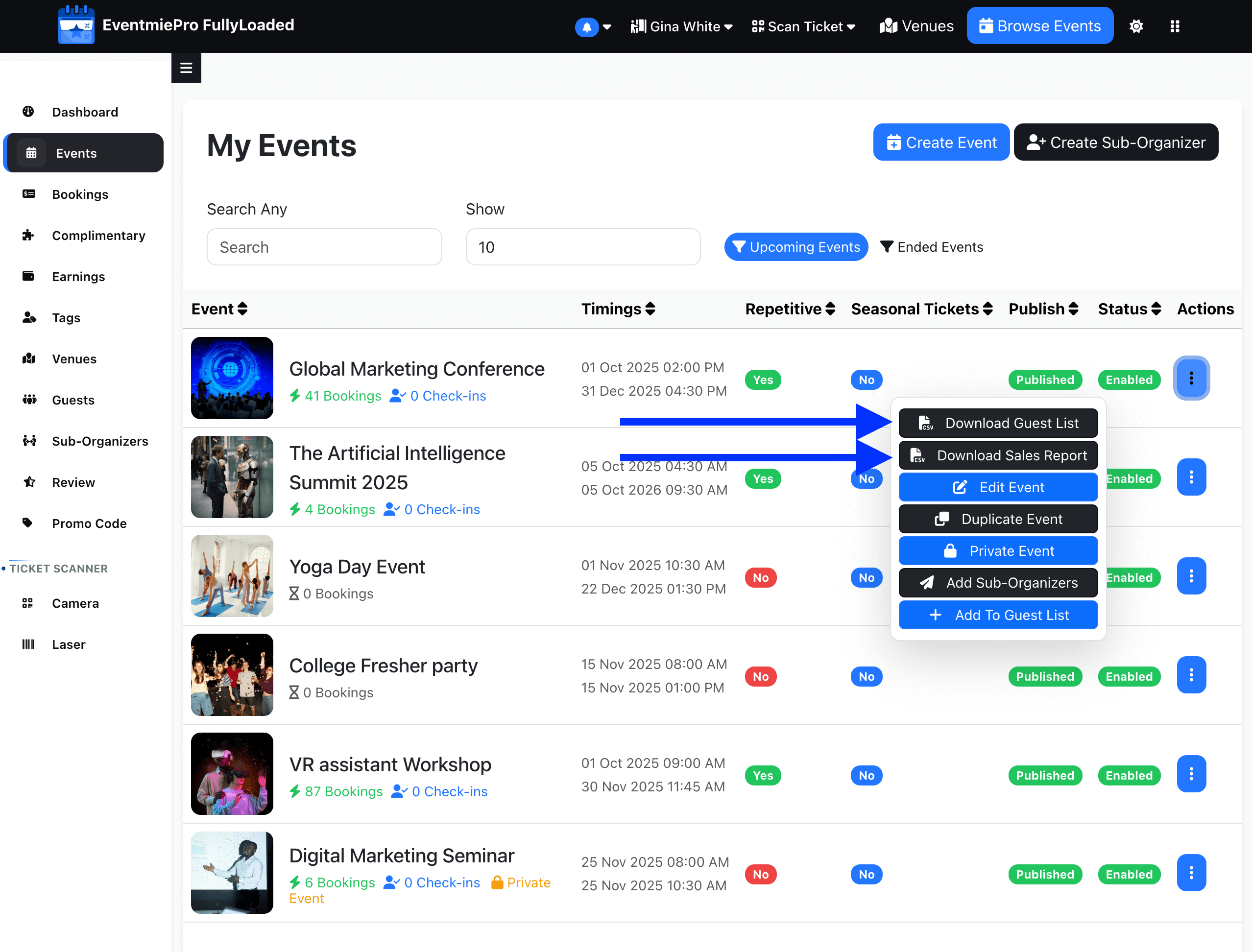Click the EventmiePro logo icon
The image size is (1252, 952).
pos(76,24)
